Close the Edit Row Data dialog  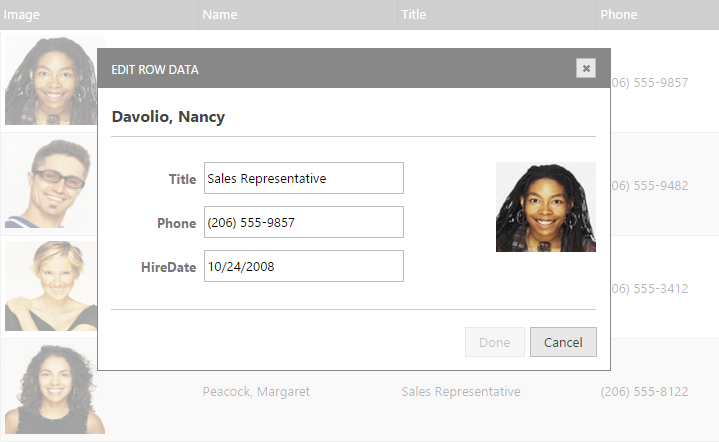point(586,68)
